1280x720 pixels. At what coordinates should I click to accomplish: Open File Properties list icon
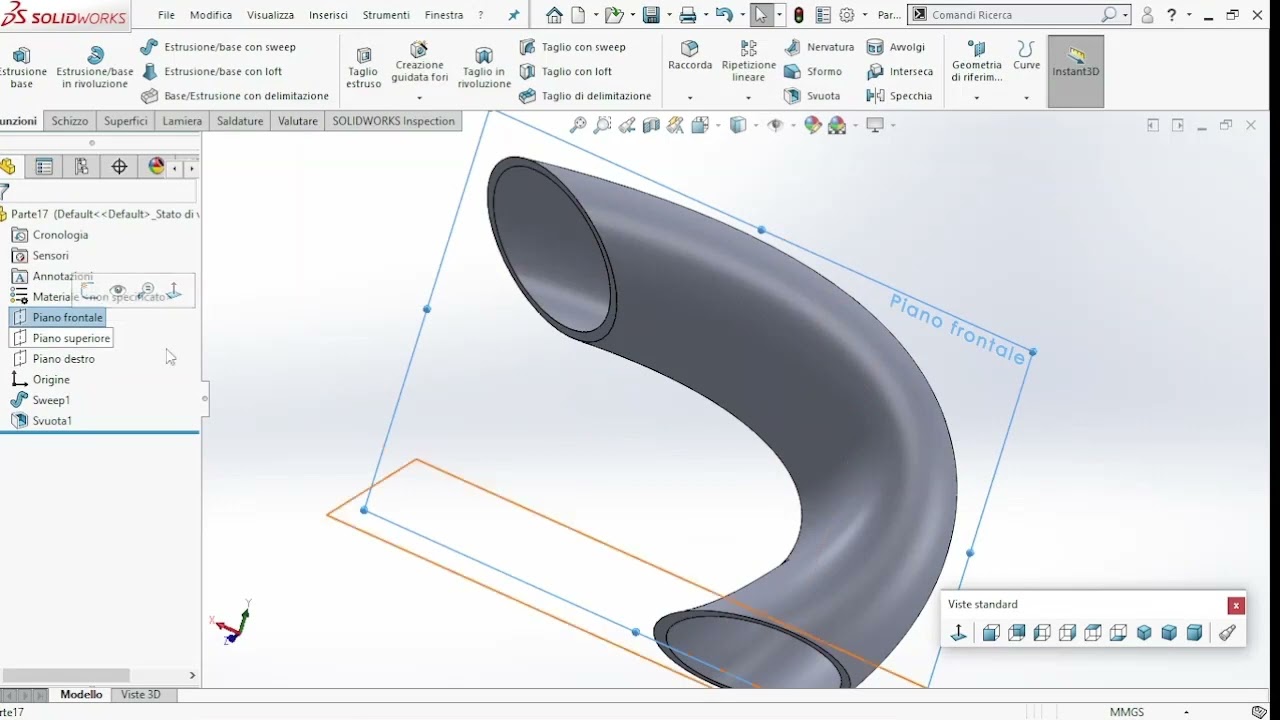tap(822, 15)
